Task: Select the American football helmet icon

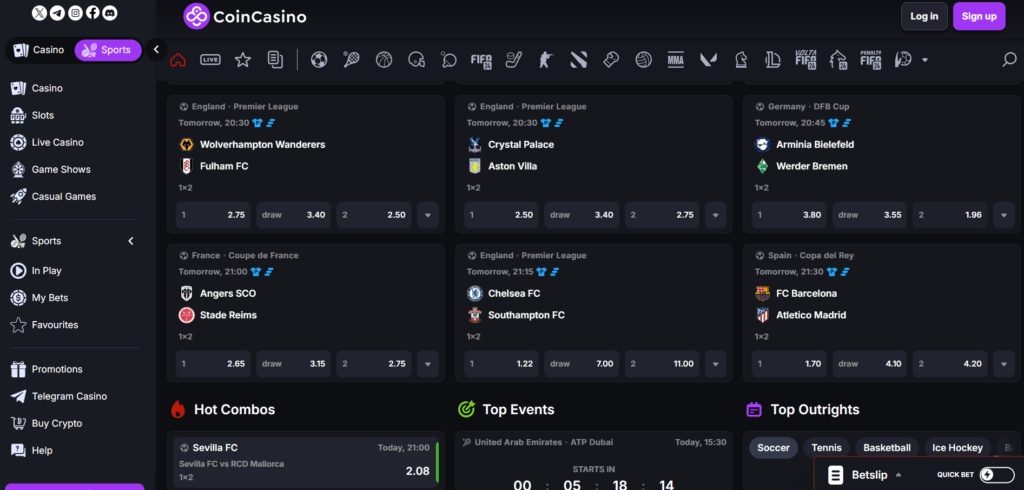Action: click(416, 60)
